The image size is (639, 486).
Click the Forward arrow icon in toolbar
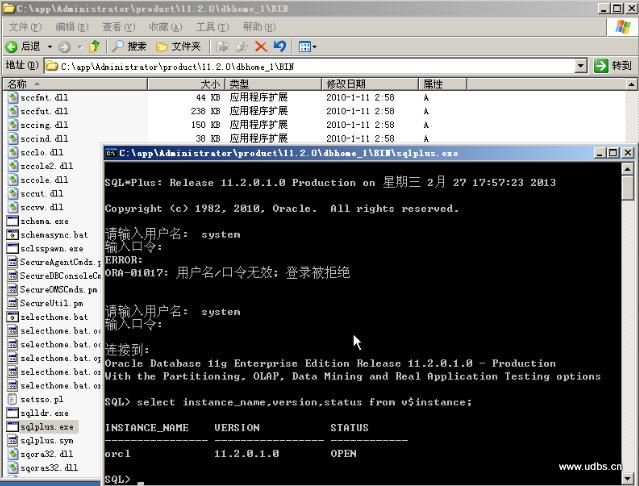click(64, 47)
